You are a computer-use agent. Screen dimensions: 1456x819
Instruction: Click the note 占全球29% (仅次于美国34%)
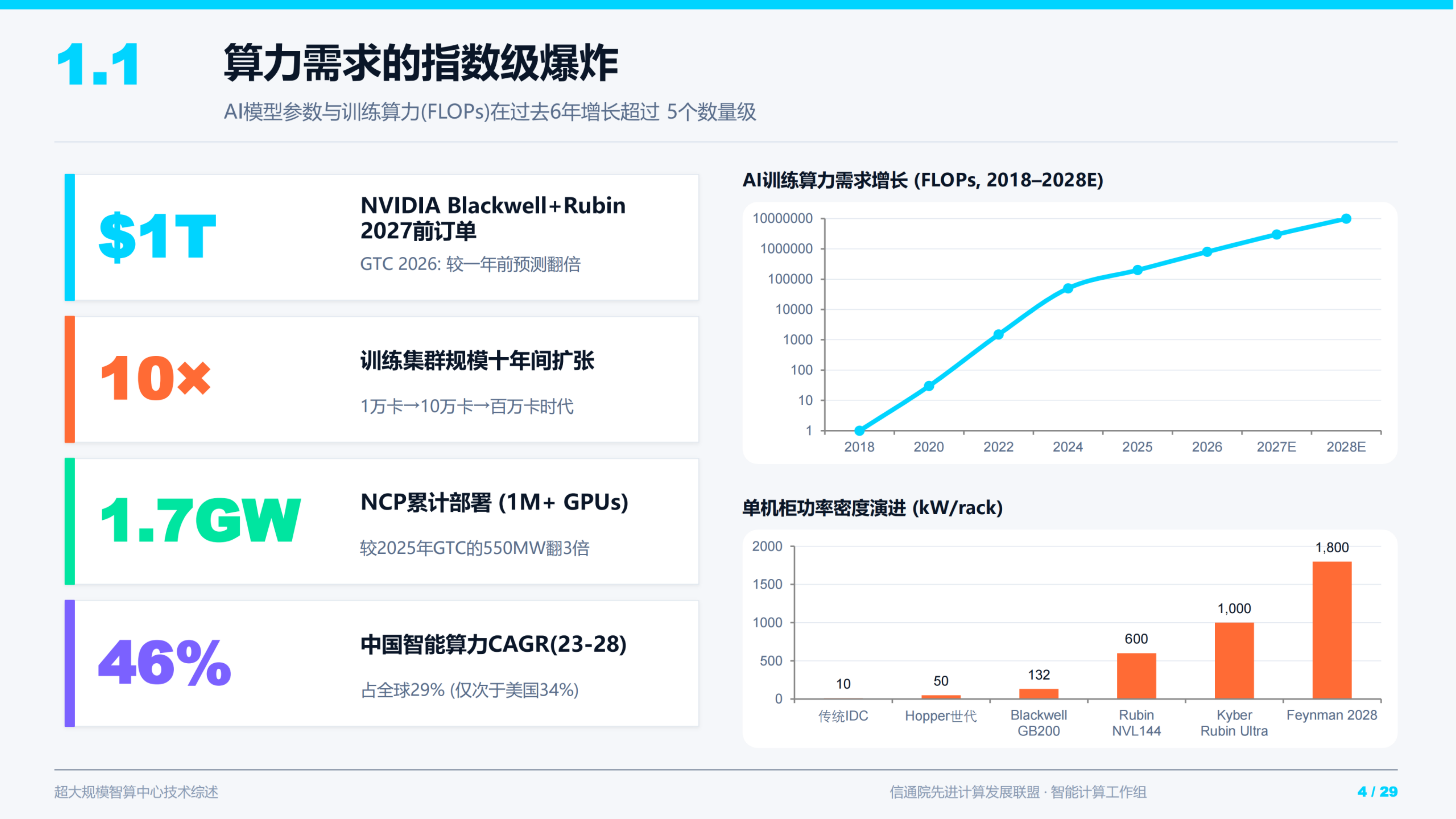point(470,690)
